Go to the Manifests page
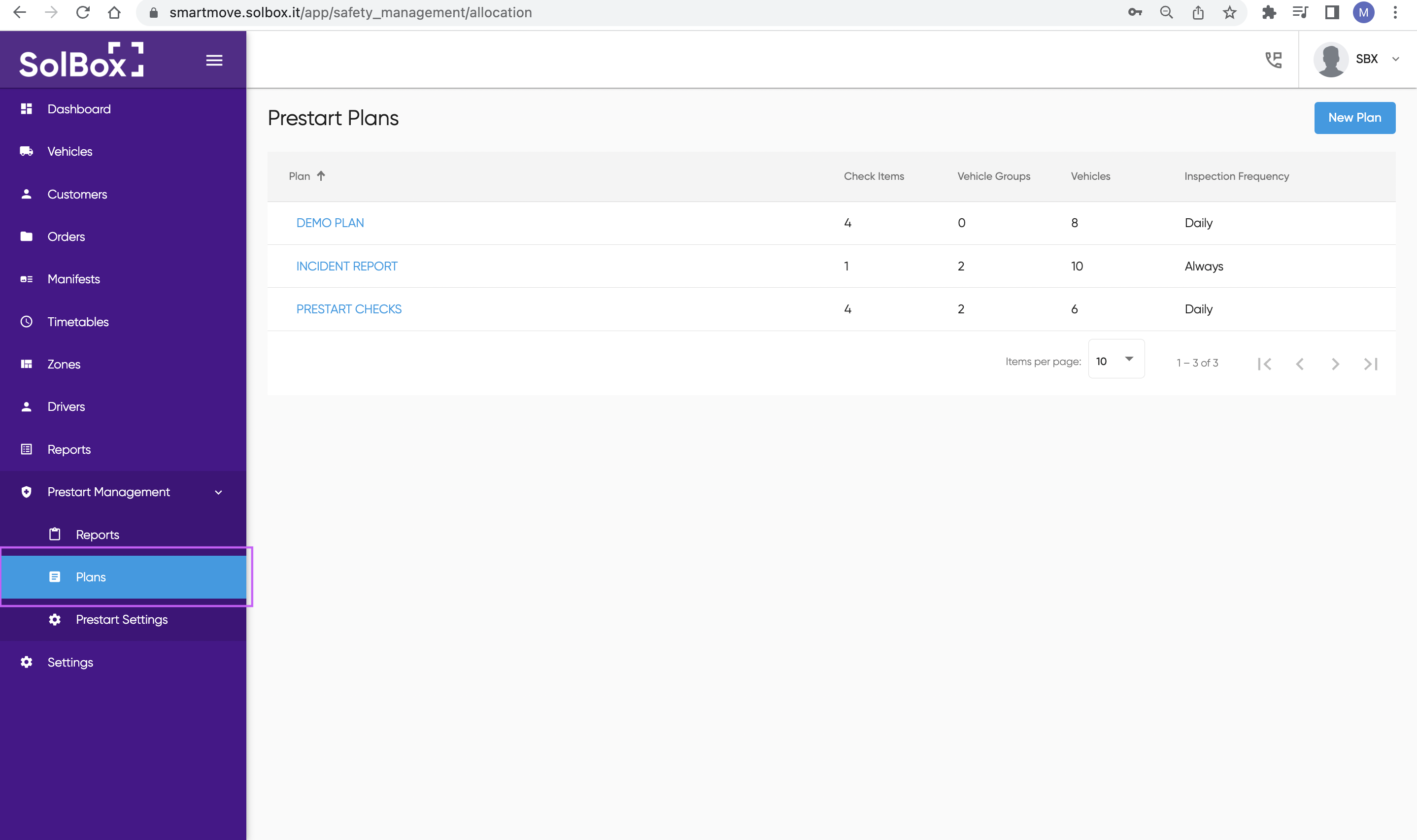 click(x=123, y=279)
